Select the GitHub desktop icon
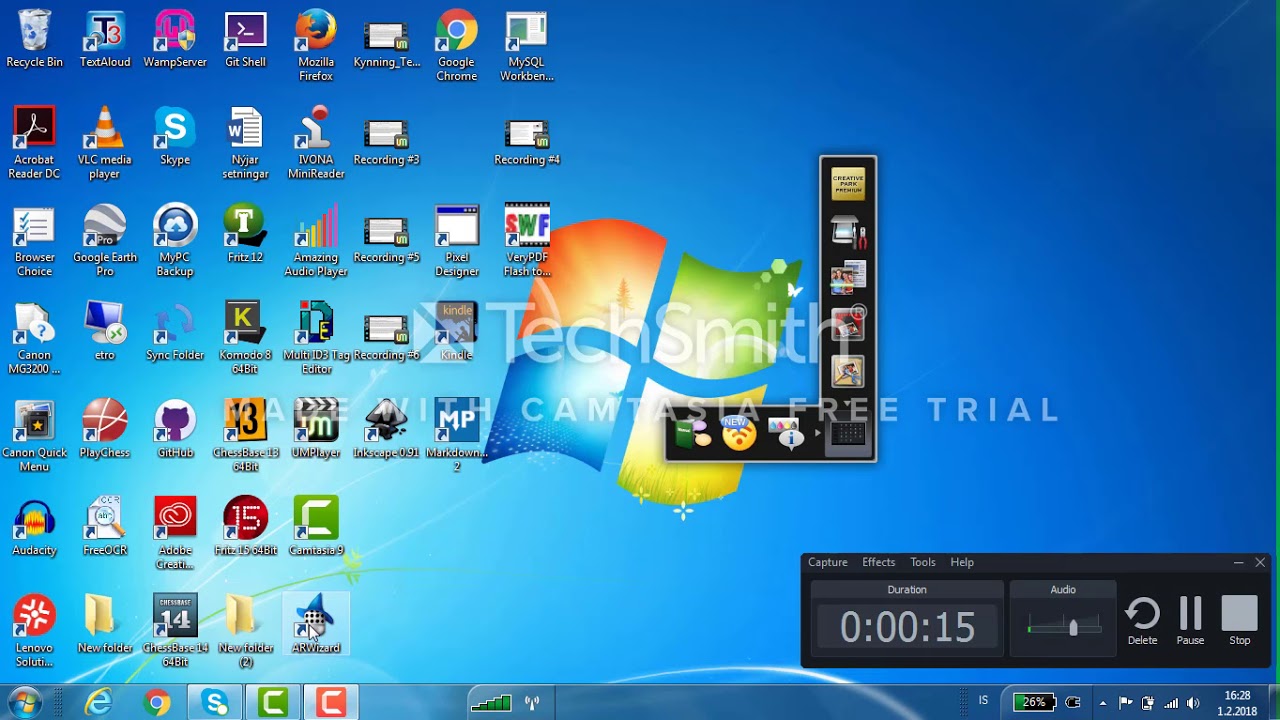1280x720 pixels. click(x=175, y=429)
